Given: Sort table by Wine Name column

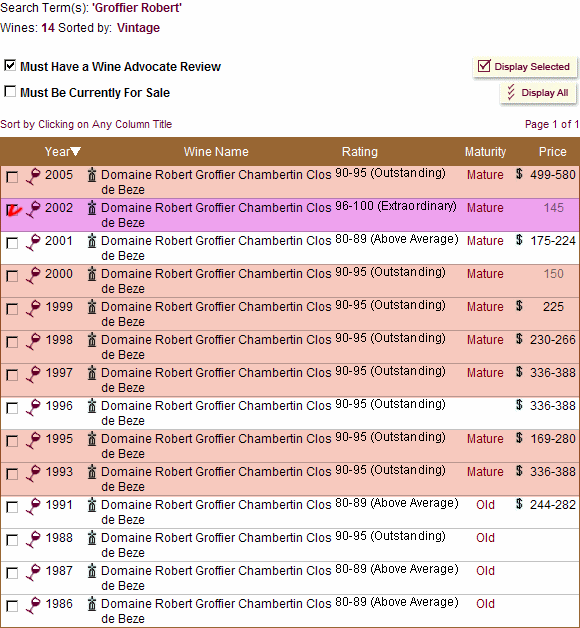Looking at the screenshot, I should click(x=216, y=152).
